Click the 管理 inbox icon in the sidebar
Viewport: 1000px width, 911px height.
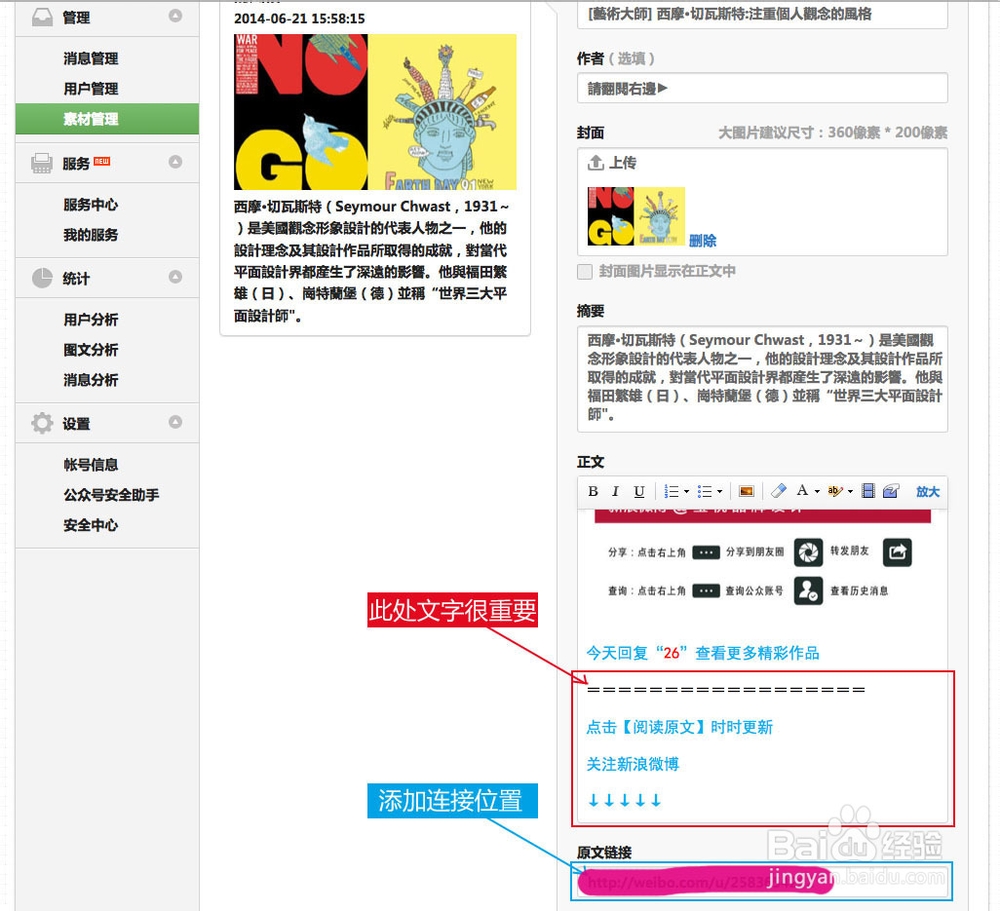[x=42, y=17]
